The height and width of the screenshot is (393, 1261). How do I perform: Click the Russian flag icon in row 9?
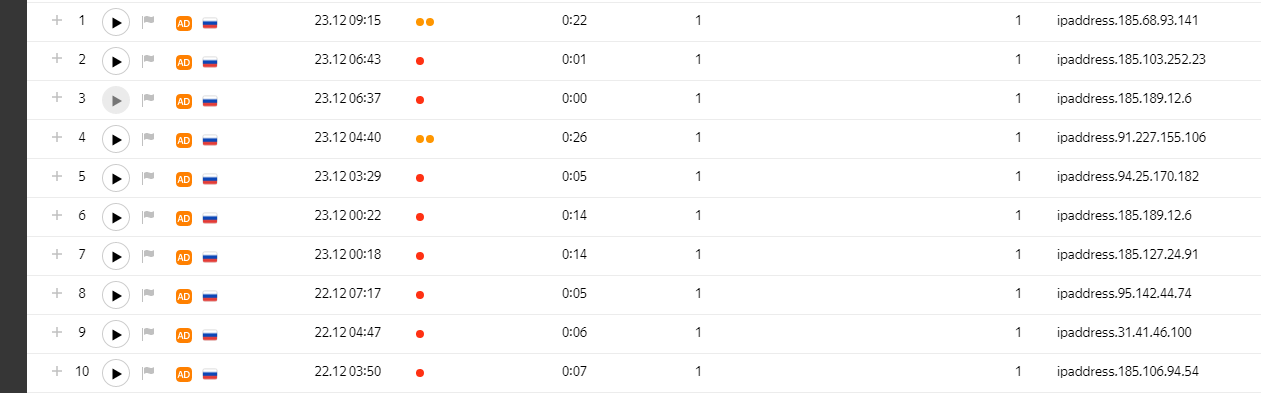coord(210,335)
